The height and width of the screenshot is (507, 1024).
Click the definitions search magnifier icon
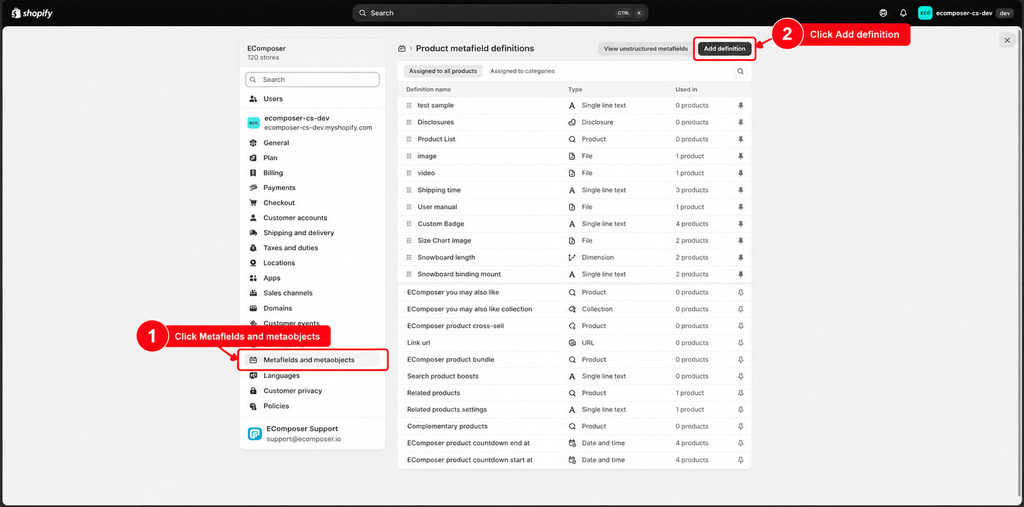740,71
